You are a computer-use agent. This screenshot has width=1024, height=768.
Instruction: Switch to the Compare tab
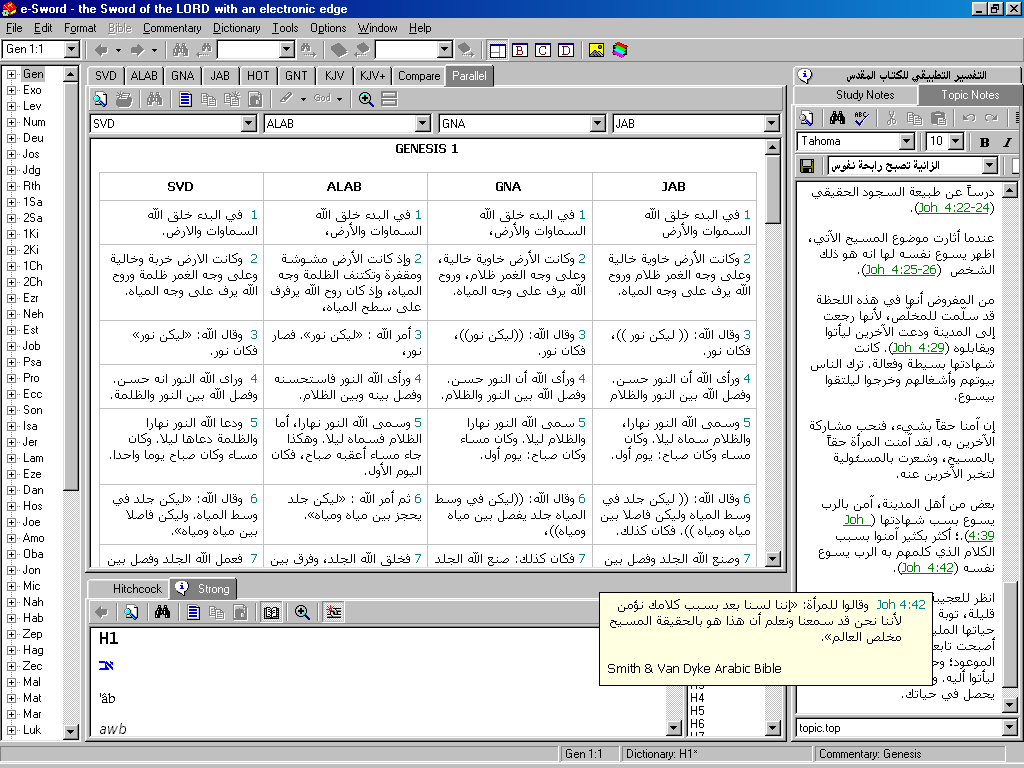click(x=419, y=76)
